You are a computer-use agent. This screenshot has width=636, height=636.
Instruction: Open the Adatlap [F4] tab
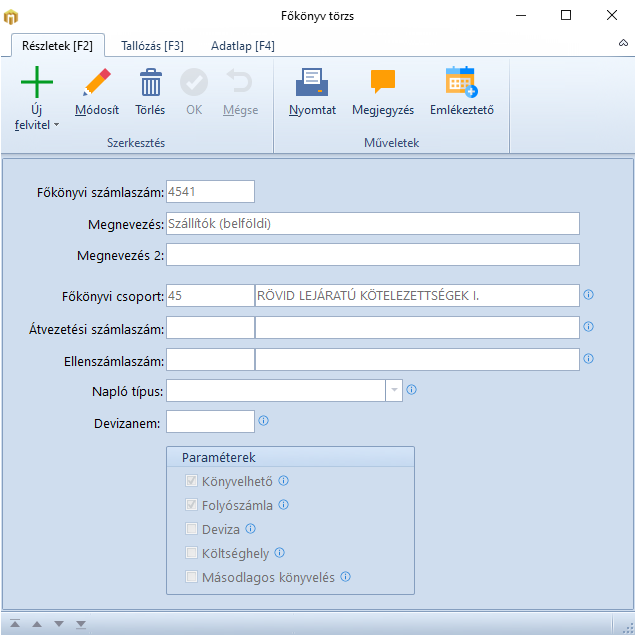click(x=242, y=46)
